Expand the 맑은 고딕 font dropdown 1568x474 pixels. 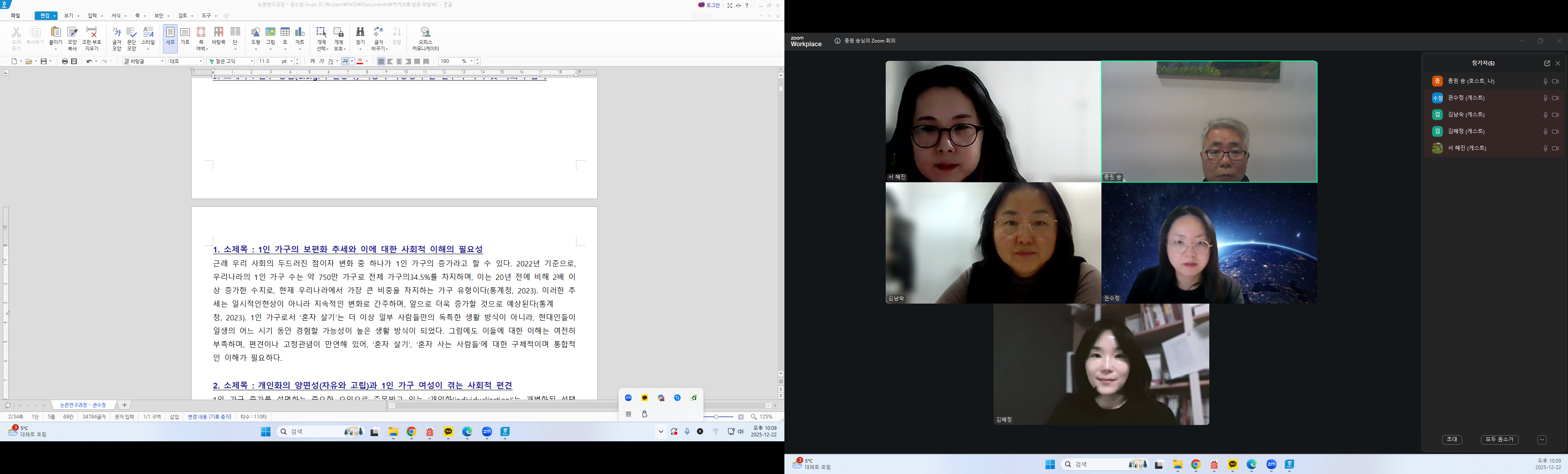(x=251, y=61)
